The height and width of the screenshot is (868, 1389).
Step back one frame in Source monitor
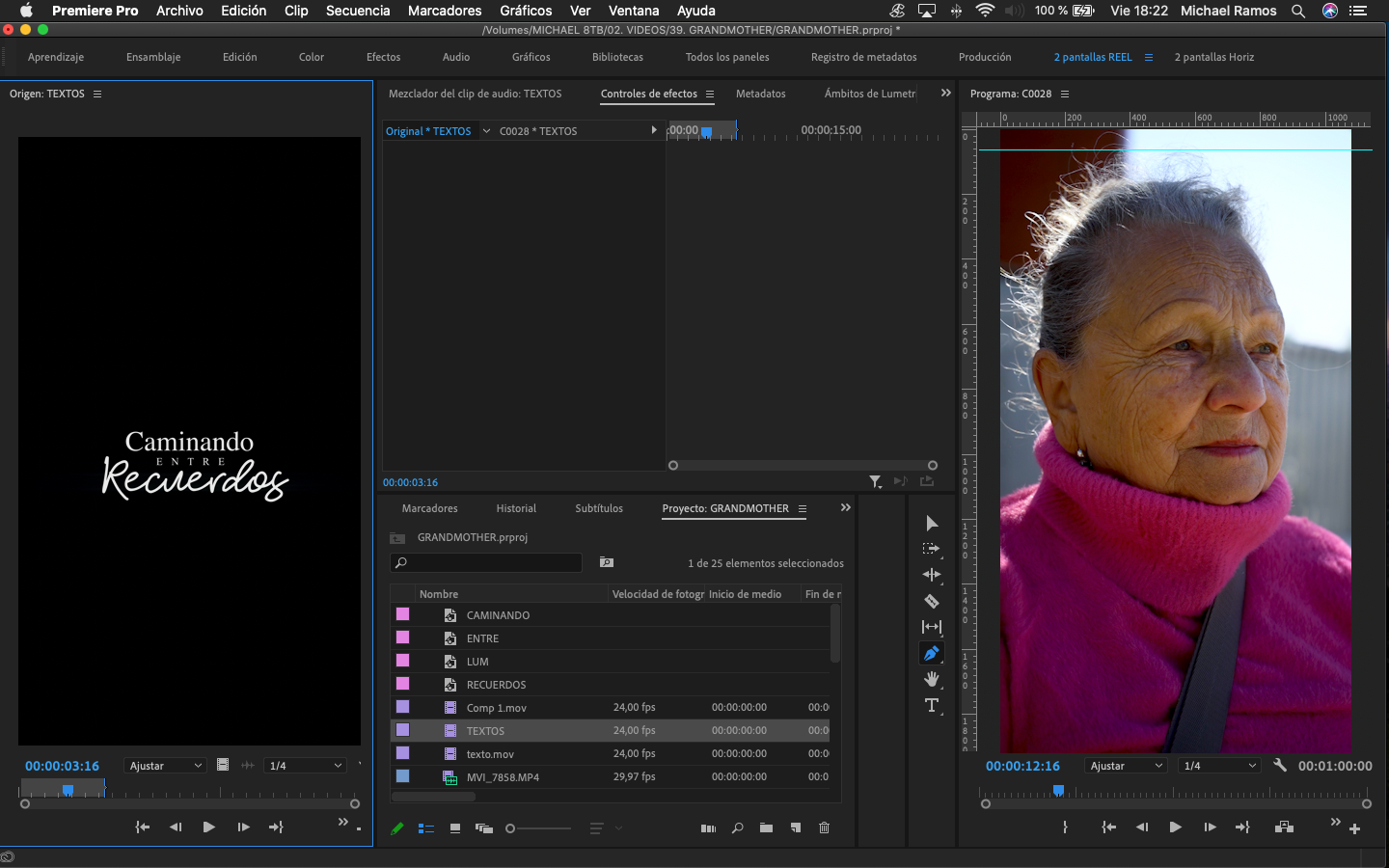(x=176, y=827)
